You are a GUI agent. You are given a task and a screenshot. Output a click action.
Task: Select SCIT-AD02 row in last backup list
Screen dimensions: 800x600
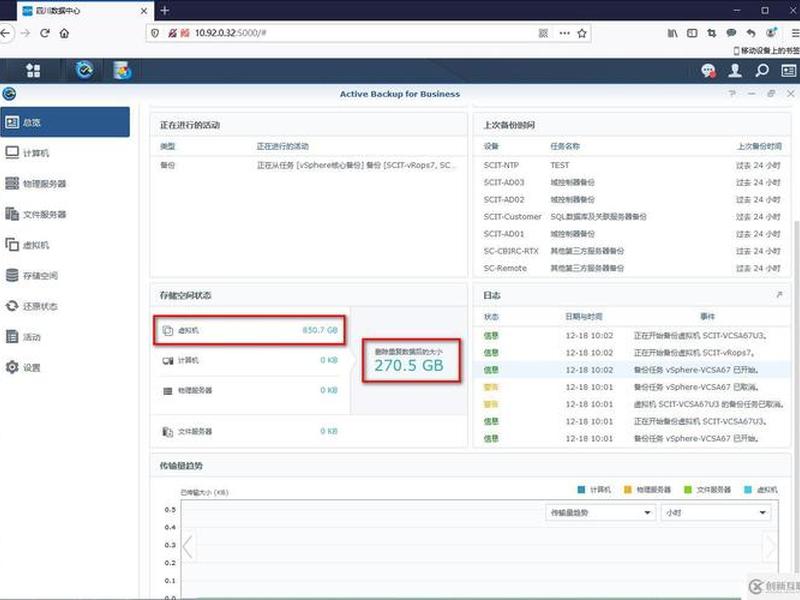[632, 199]
